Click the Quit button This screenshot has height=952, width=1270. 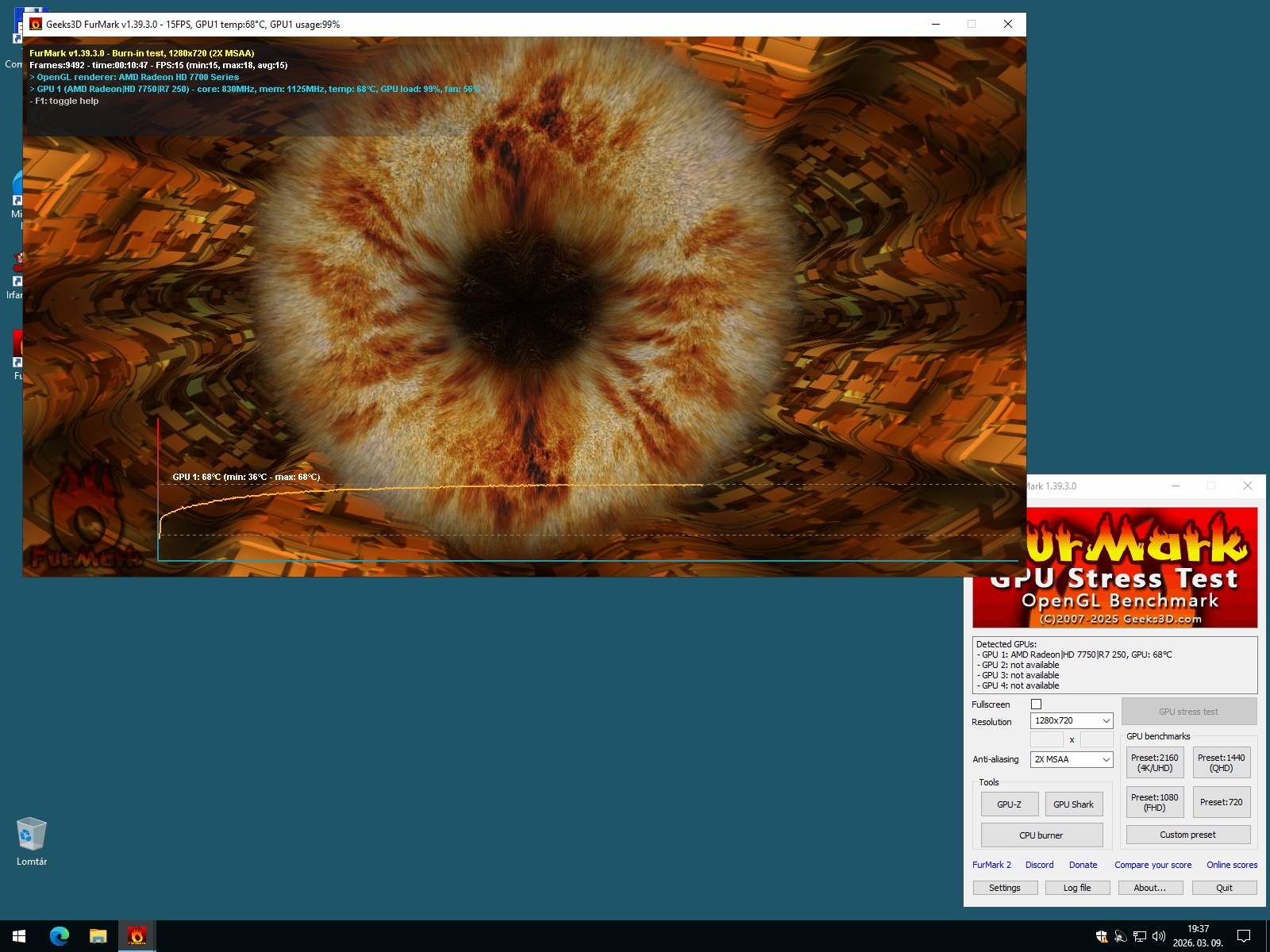click(1224, 888)
